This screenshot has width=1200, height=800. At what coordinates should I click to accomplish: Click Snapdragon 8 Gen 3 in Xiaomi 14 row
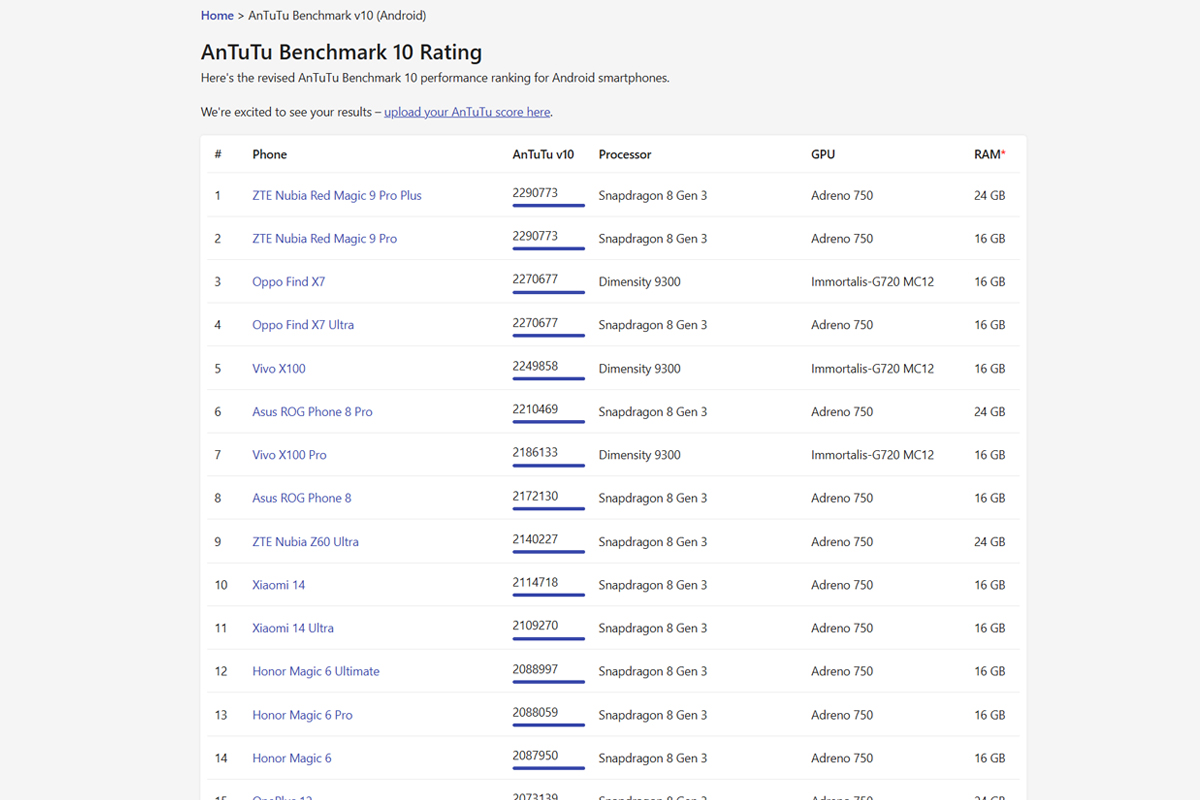pyautogui.click(x=653, y=585)
